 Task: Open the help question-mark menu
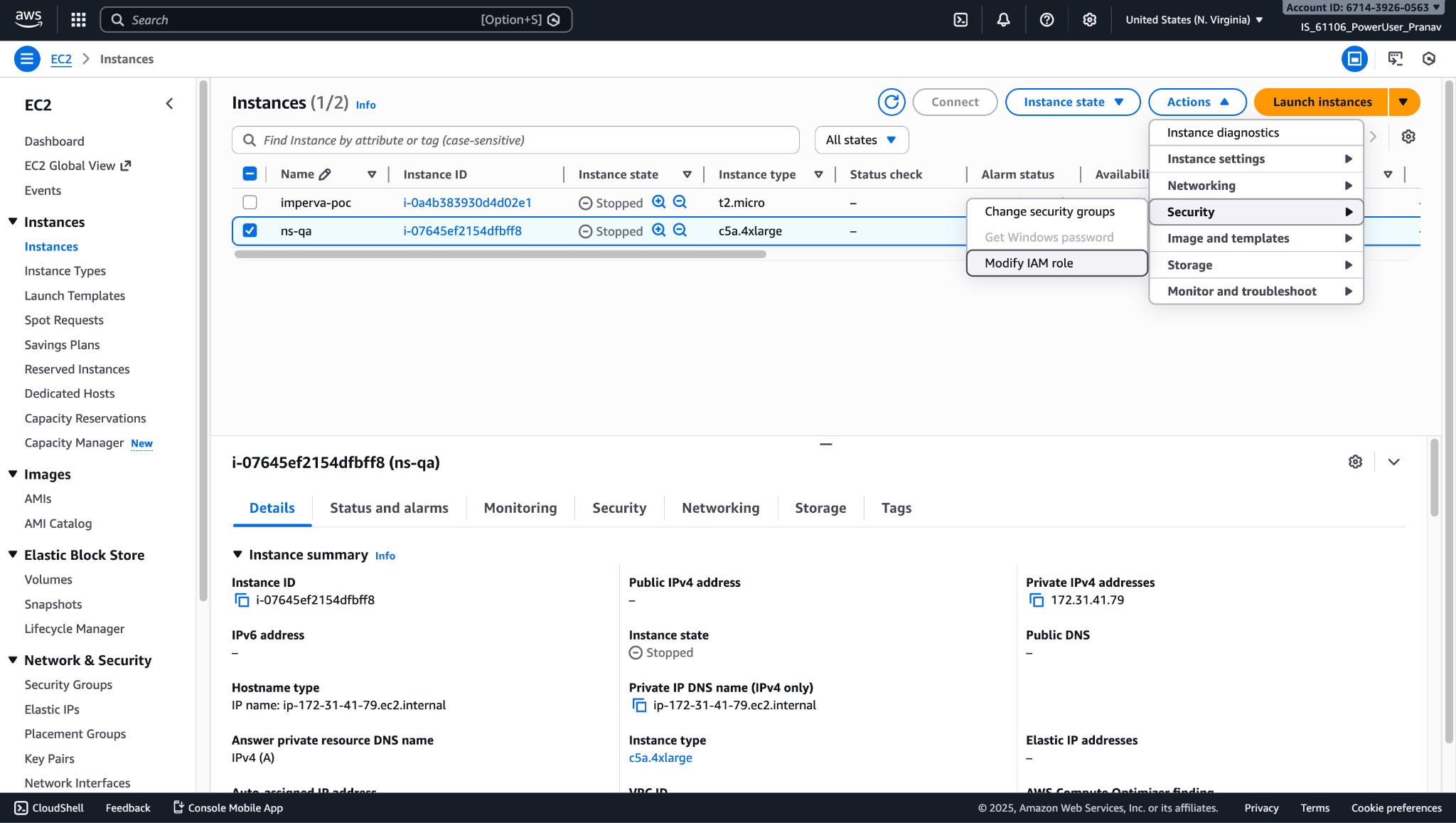[1046, 20]
